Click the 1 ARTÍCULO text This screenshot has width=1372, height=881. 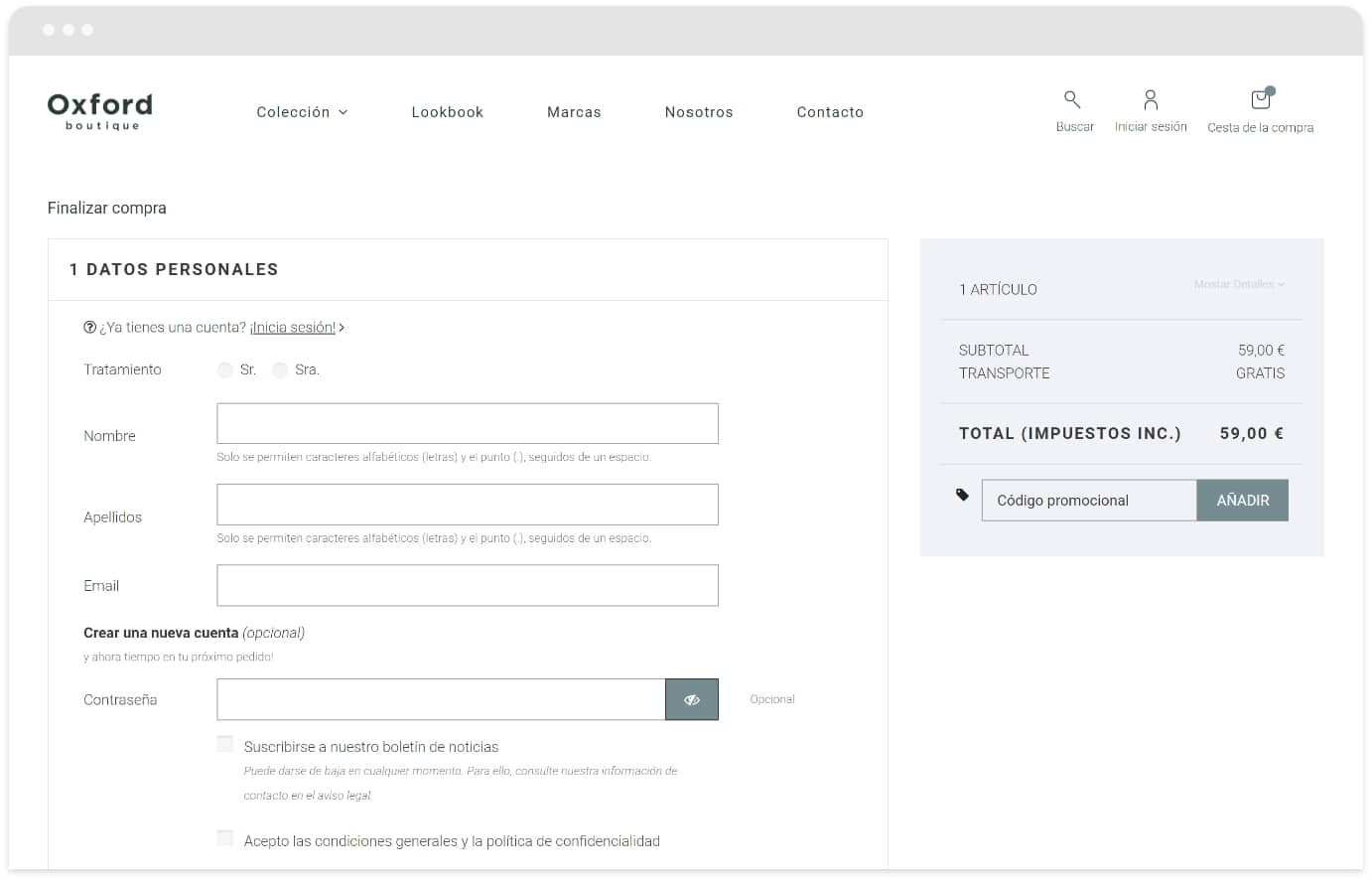coord(998,289)
